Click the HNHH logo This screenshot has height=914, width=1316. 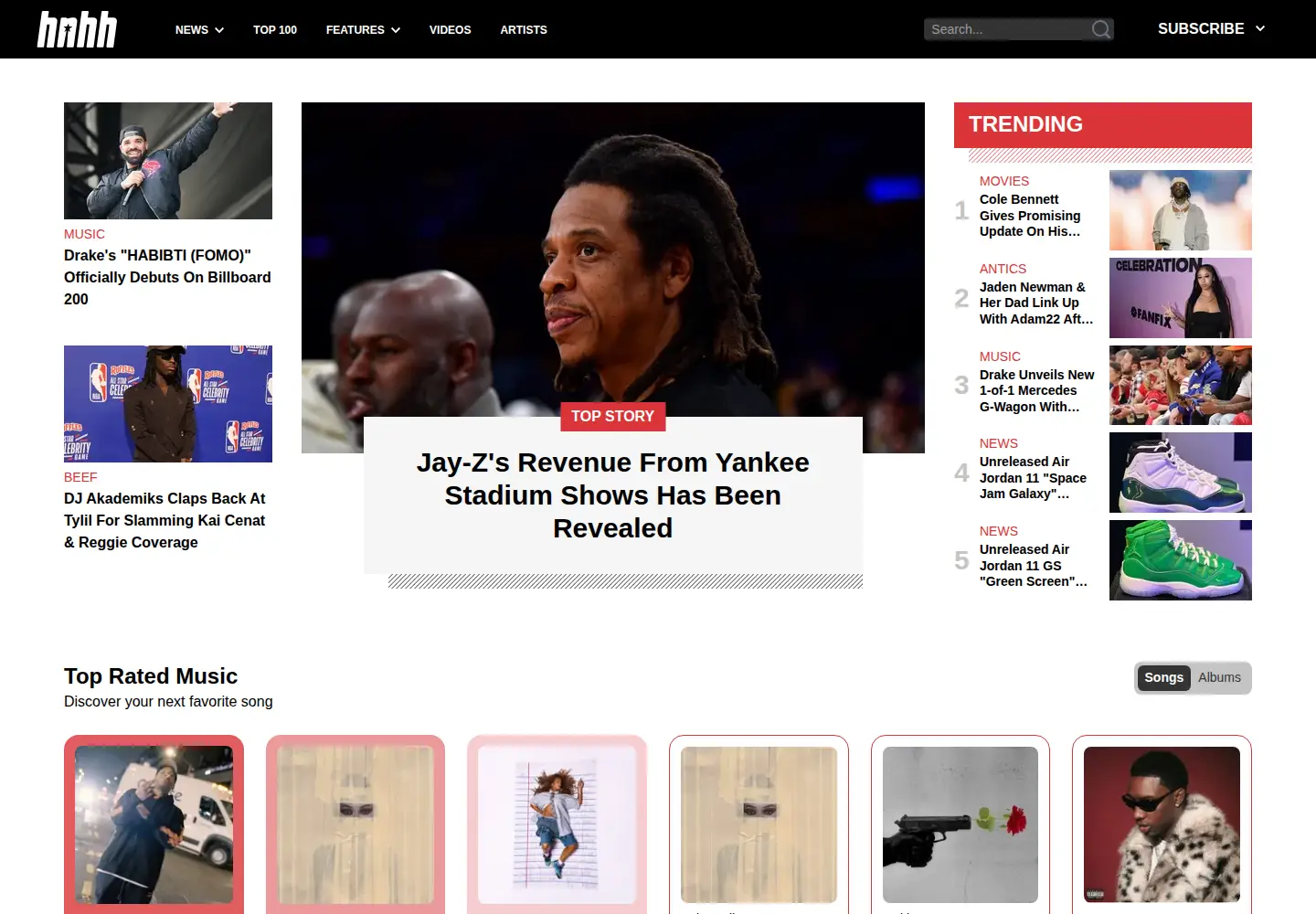(77, 29)
